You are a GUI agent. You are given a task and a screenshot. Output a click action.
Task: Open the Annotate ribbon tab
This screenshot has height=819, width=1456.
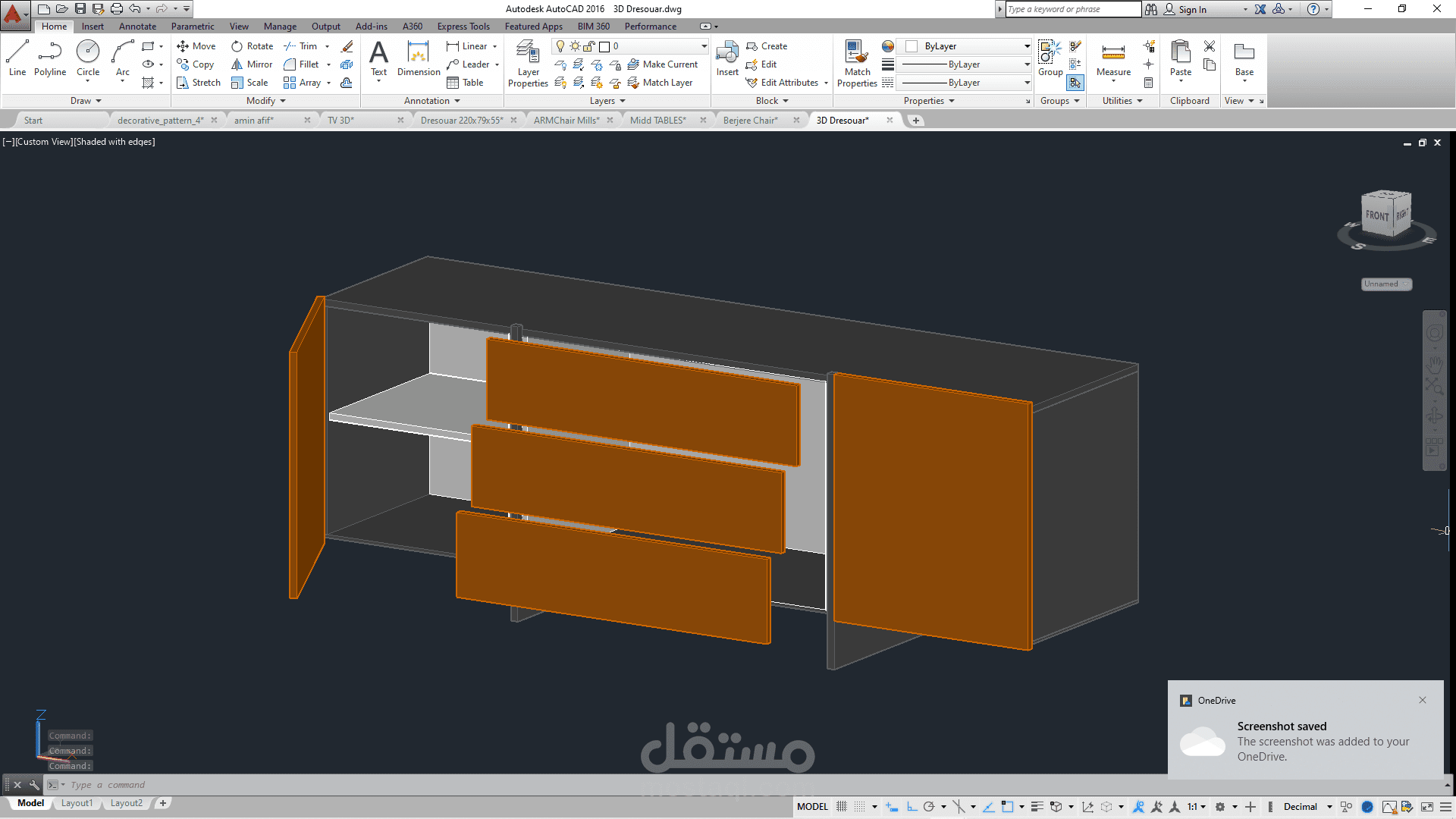click(137, 27)
